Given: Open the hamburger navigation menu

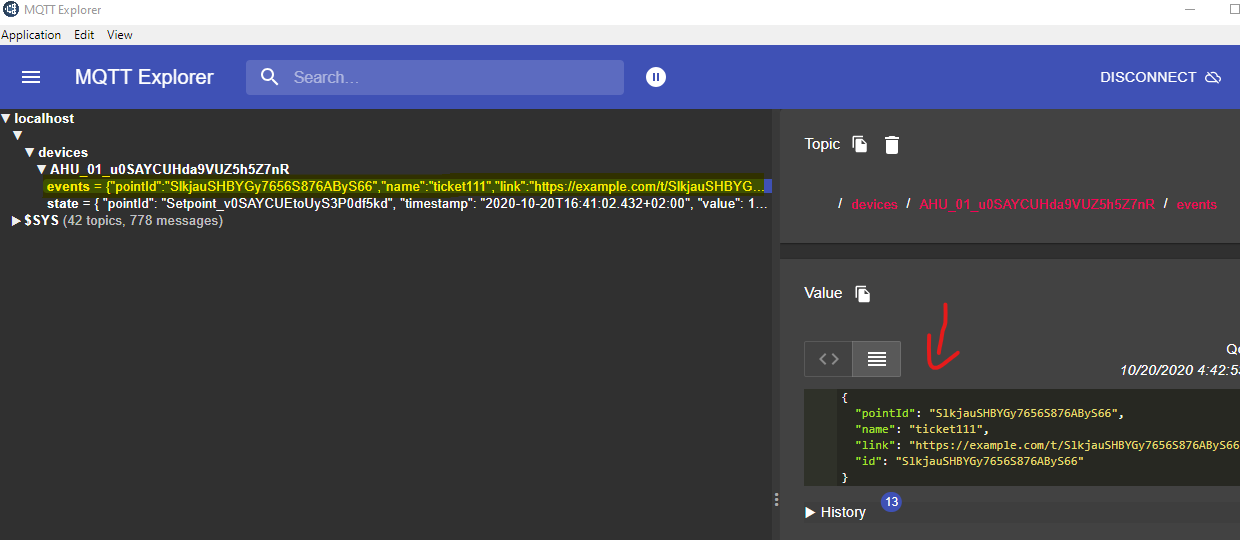Looking at the screenshot, I should coord(31,77).
